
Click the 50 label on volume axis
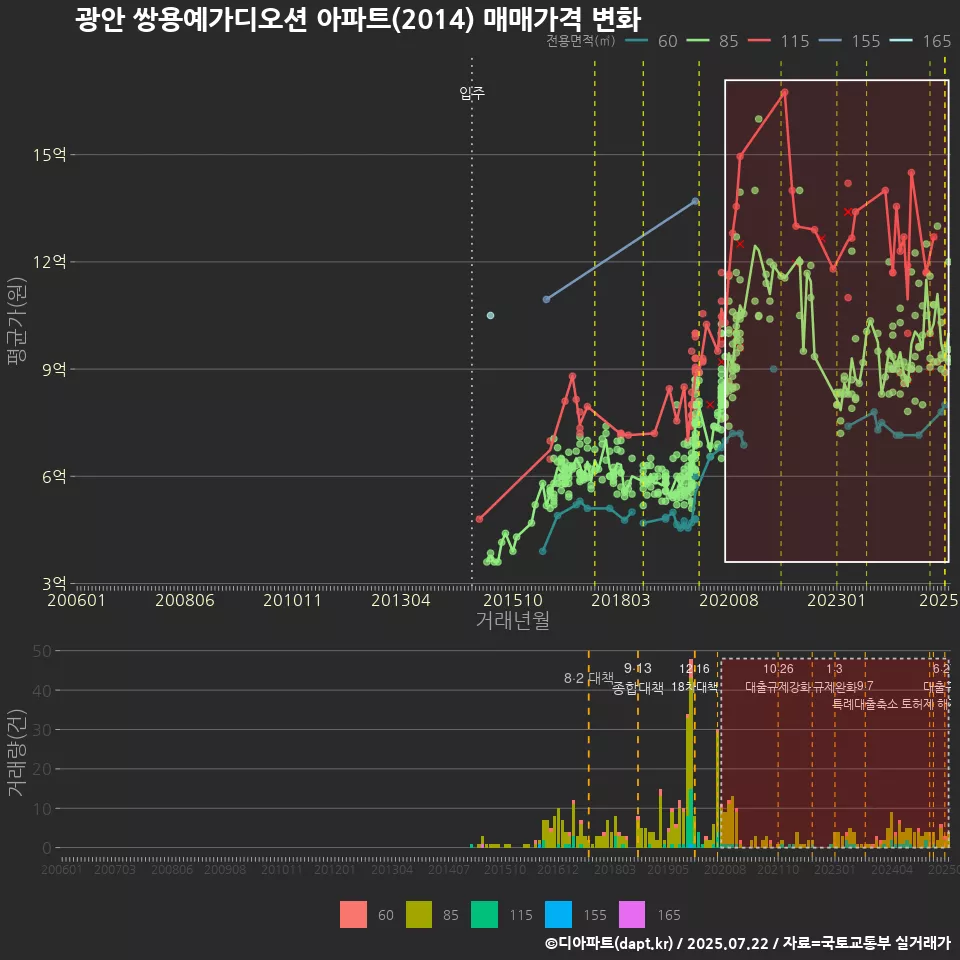point(42,651)
